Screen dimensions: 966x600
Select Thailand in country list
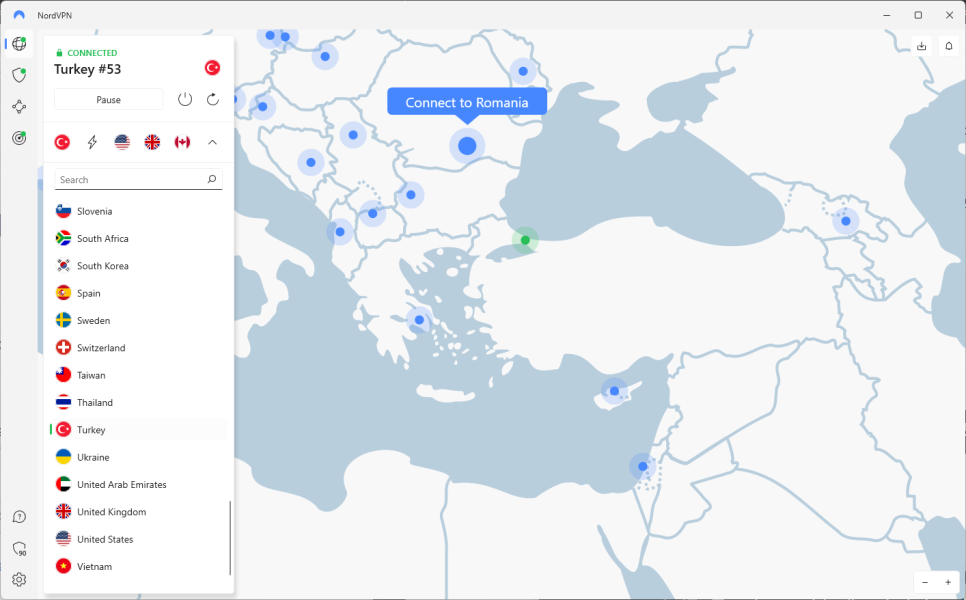139,402
